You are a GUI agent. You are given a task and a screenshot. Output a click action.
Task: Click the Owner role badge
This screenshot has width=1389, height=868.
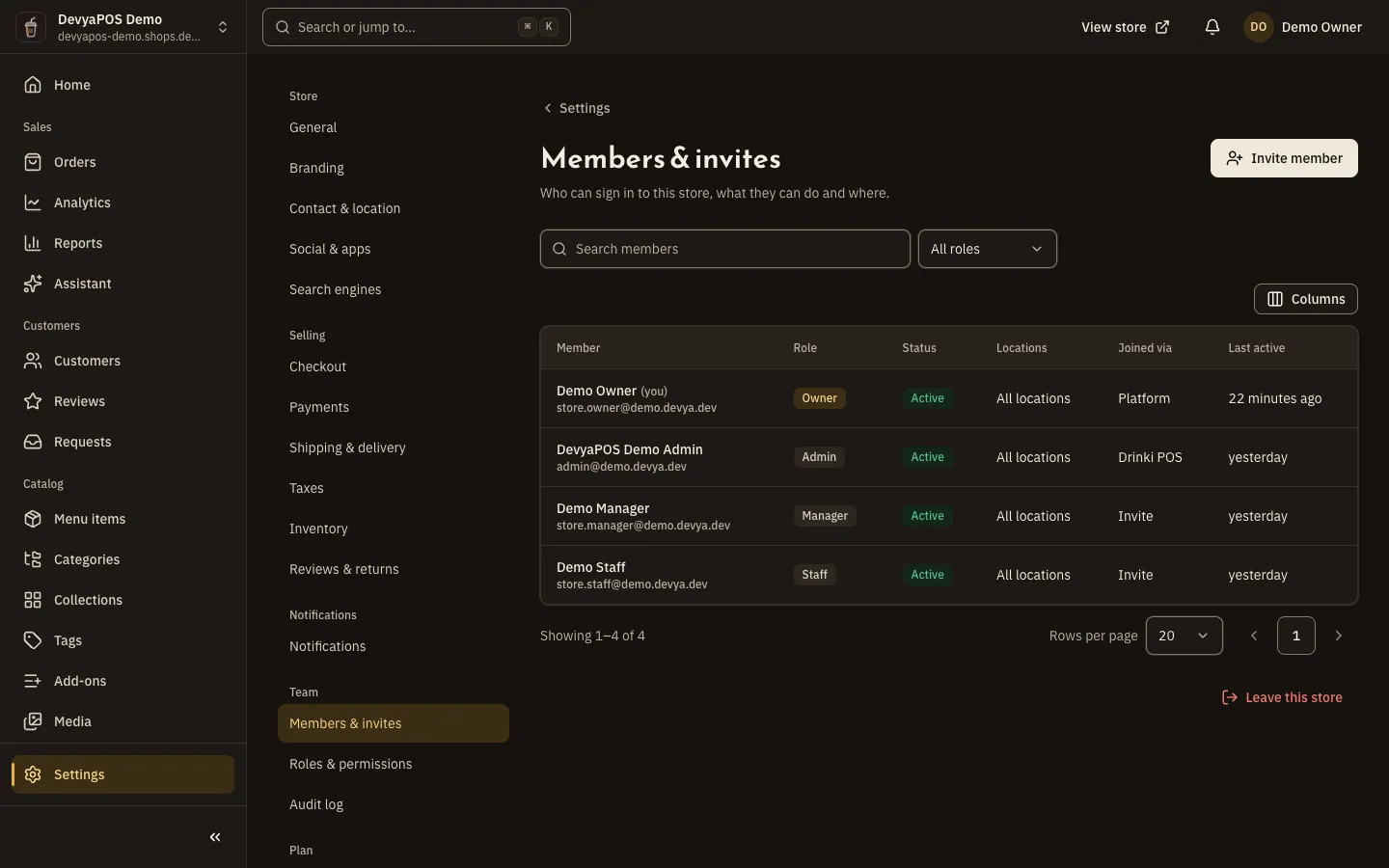820,398
